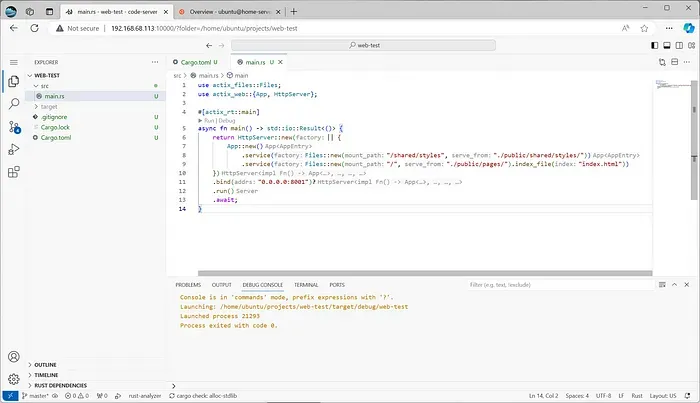This screenshot has width=700, height=403.
Task: Switch to the TERMINAL panel tab
Action: (306, 285)
